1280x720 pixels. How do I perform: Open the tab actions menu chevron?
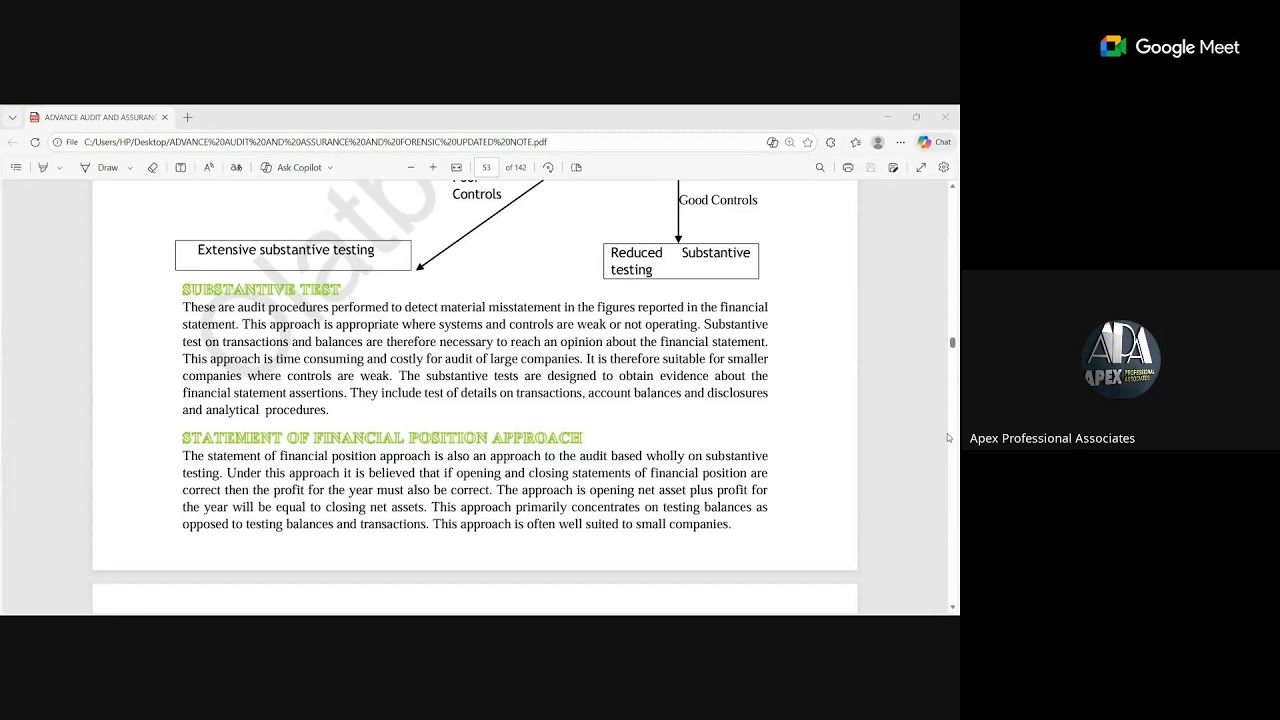click(x=12, y=117)
